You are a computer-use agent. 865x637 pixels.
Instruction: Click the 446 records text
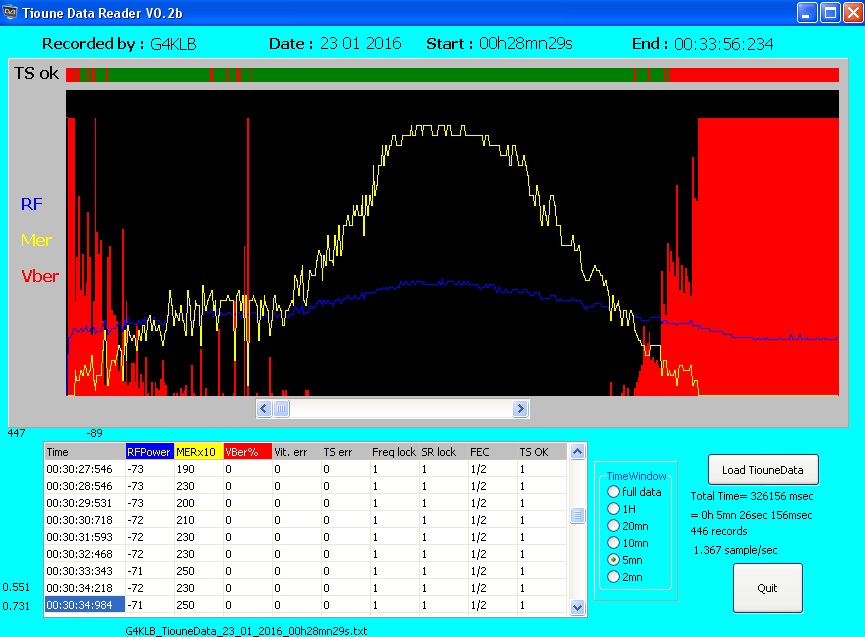(719, 531)
